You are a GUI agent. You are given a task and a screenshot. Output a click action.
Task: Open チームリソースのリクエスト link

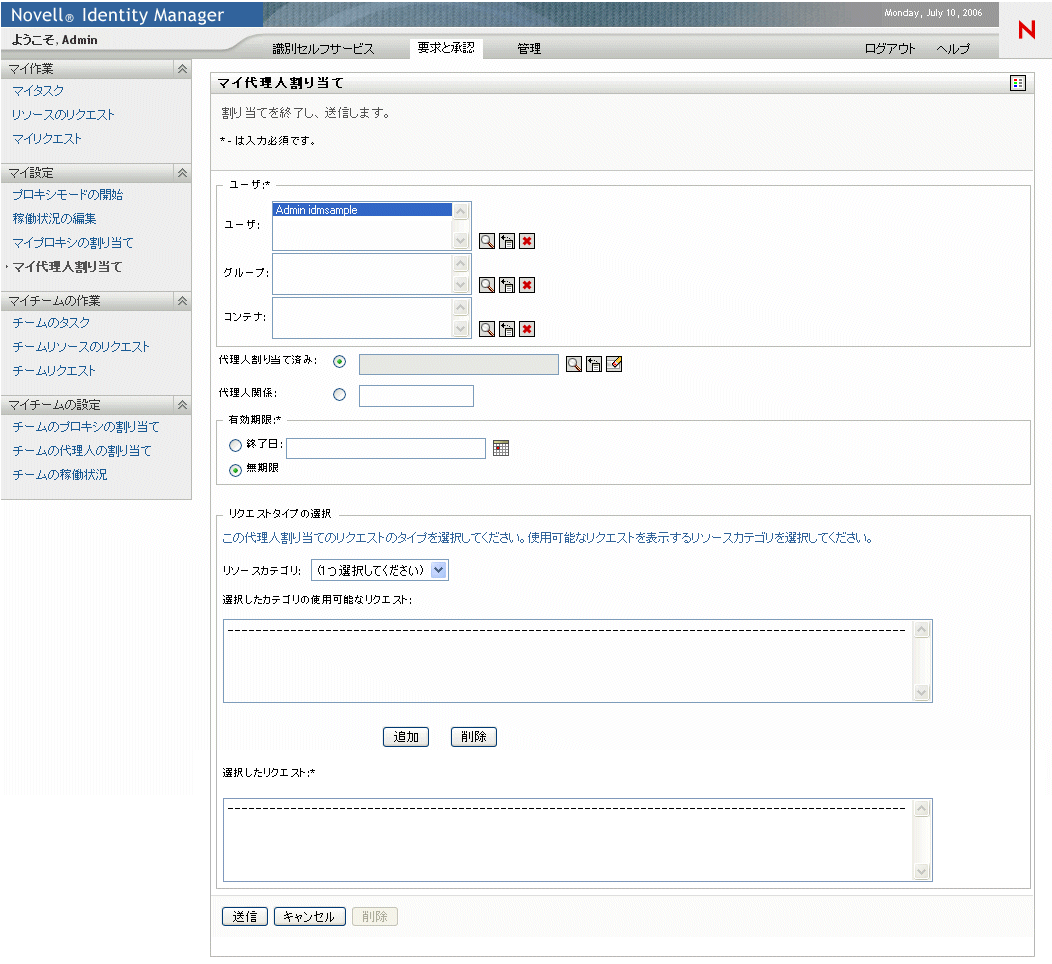81,347
